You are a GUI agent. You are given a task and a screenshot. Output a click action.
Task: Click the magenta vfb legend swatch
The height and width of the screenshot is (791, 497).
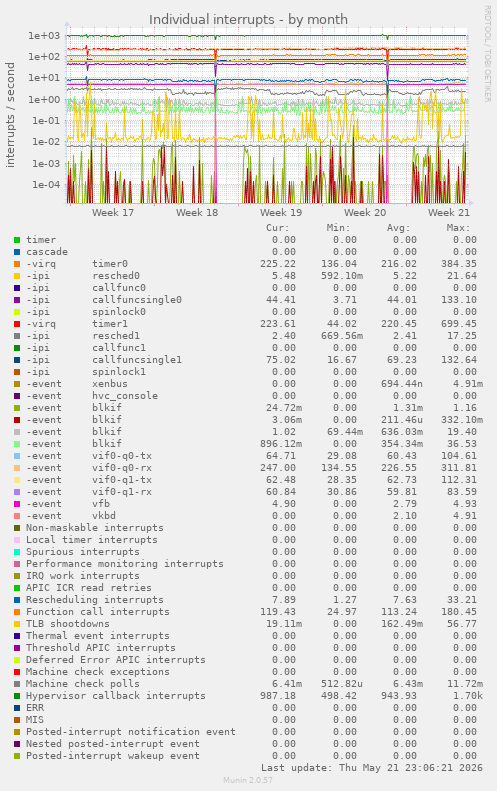[17, 504]
